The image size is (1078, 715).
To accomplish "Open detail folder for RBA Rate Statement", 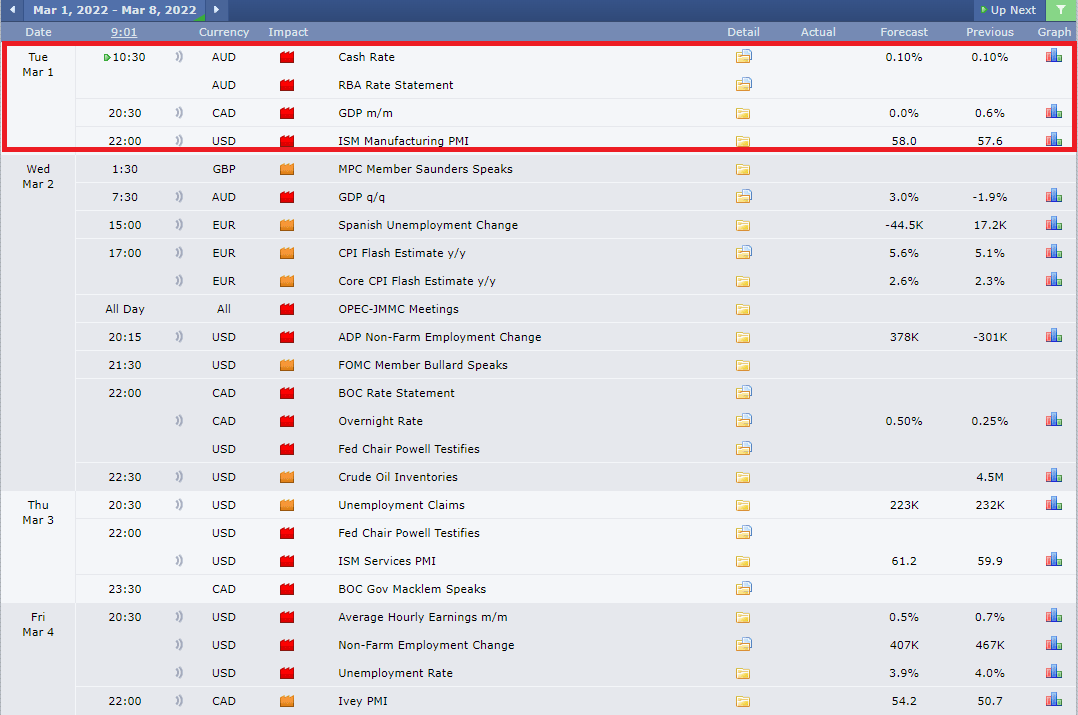I will [x=743, y=85].
